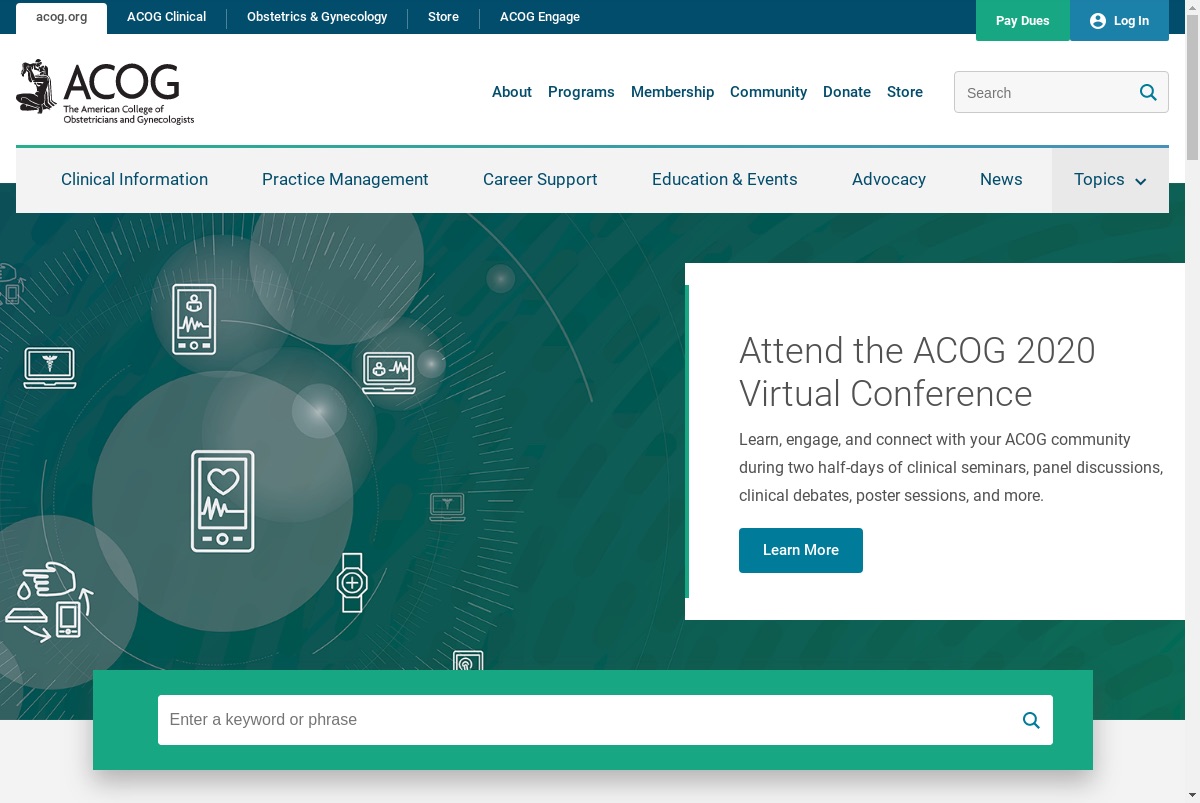Click the Attend the ACOG 2020 Virtual Conference heading
The image size is (1200, 803).
(917, 372)
